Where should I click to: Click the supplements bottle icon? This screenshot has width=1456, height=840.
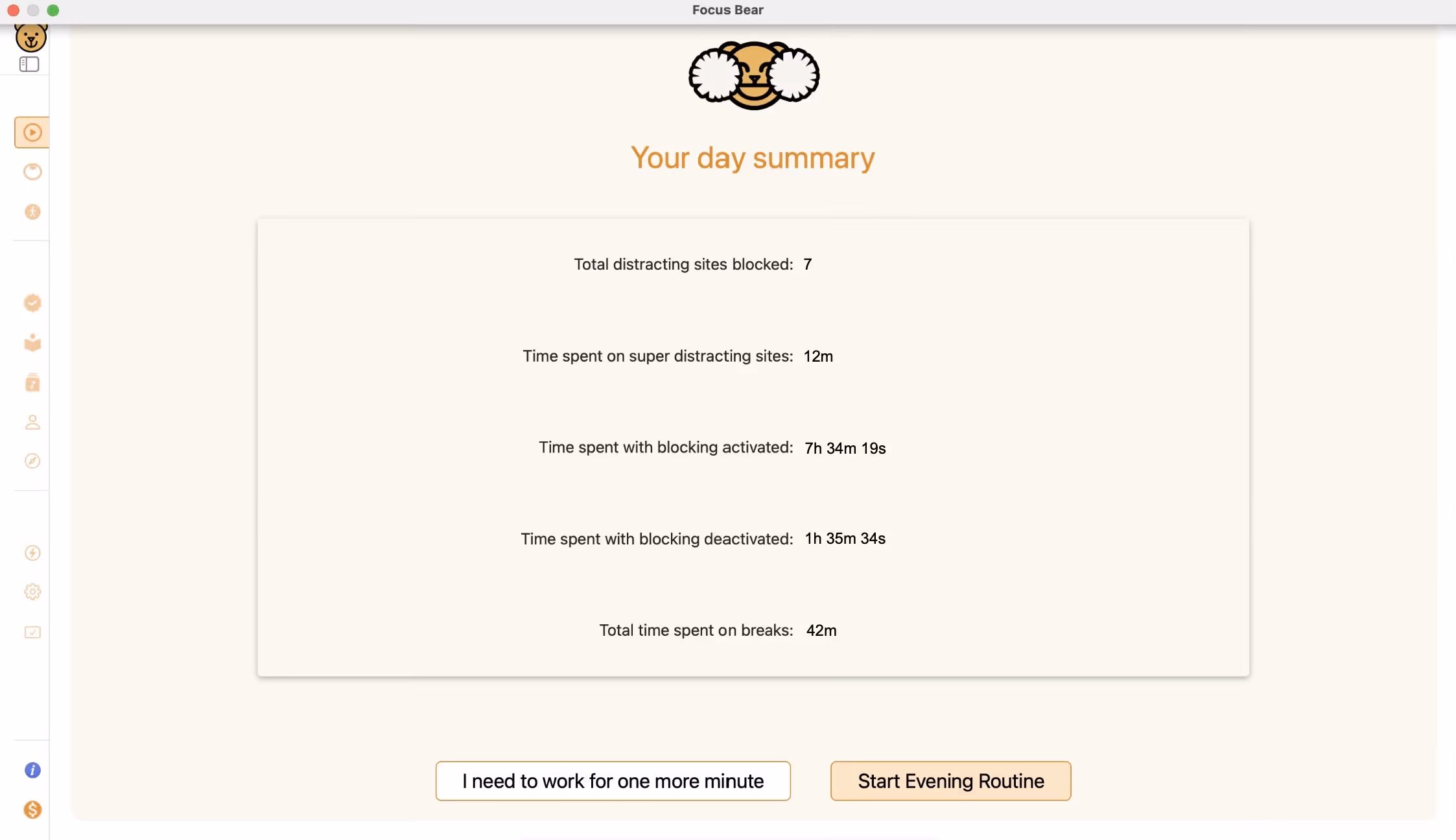coord(32,382)
